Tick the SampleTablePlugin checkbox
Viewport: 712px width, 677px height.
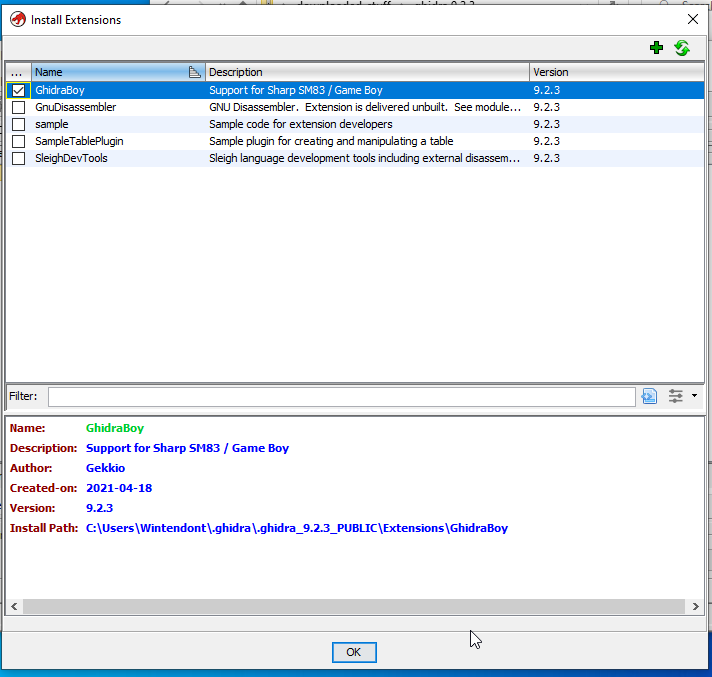click(x=18, y=142)
